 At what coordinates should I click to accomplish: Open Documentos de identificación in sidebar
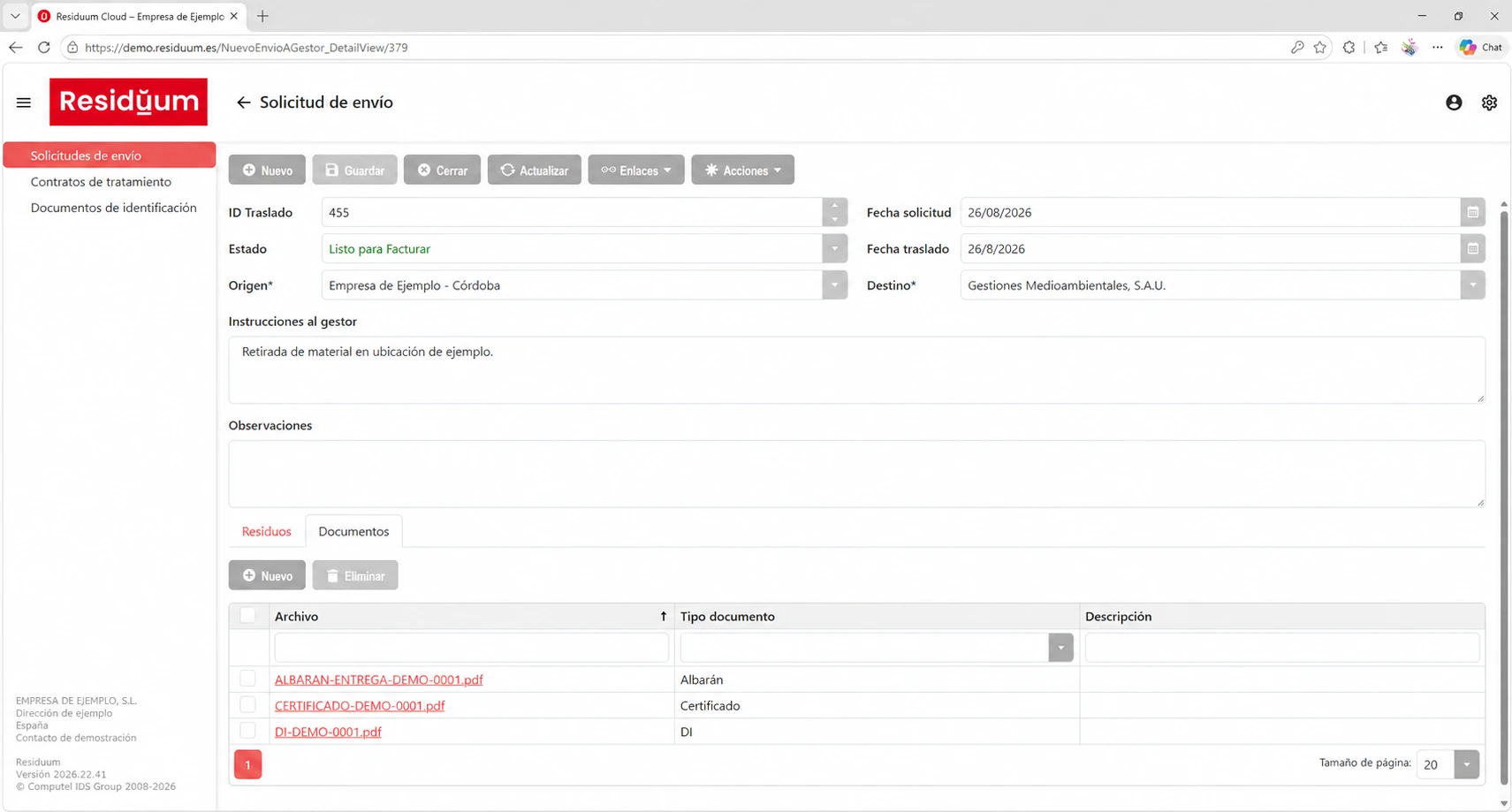113,208
